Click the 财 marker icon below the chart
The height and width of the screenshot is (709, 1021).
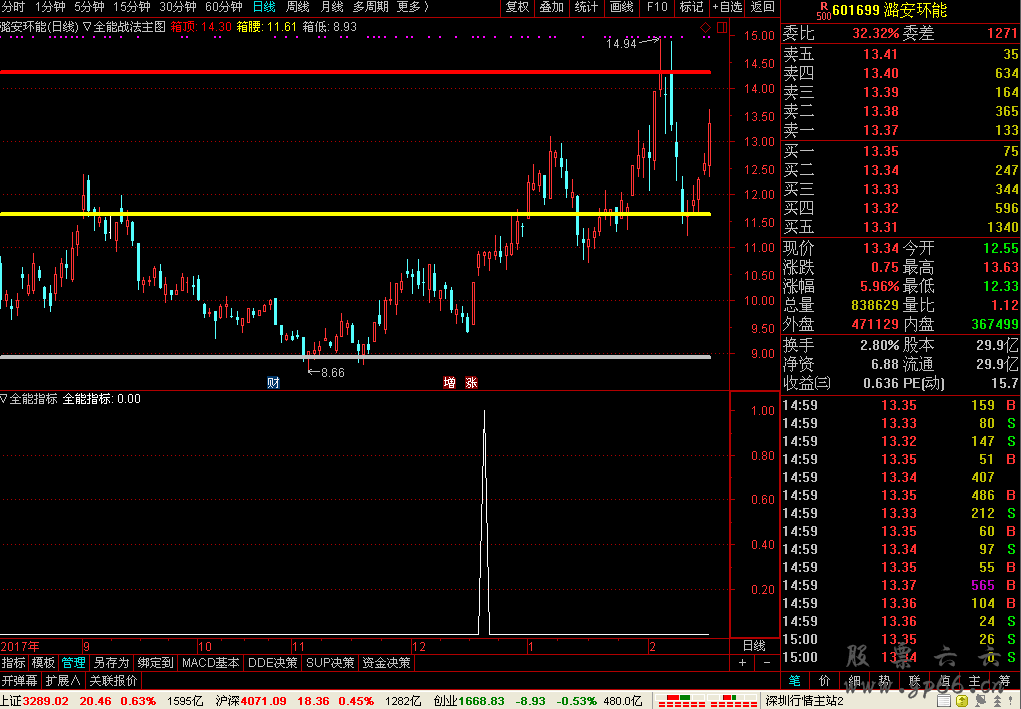click(x=273, y=382)
